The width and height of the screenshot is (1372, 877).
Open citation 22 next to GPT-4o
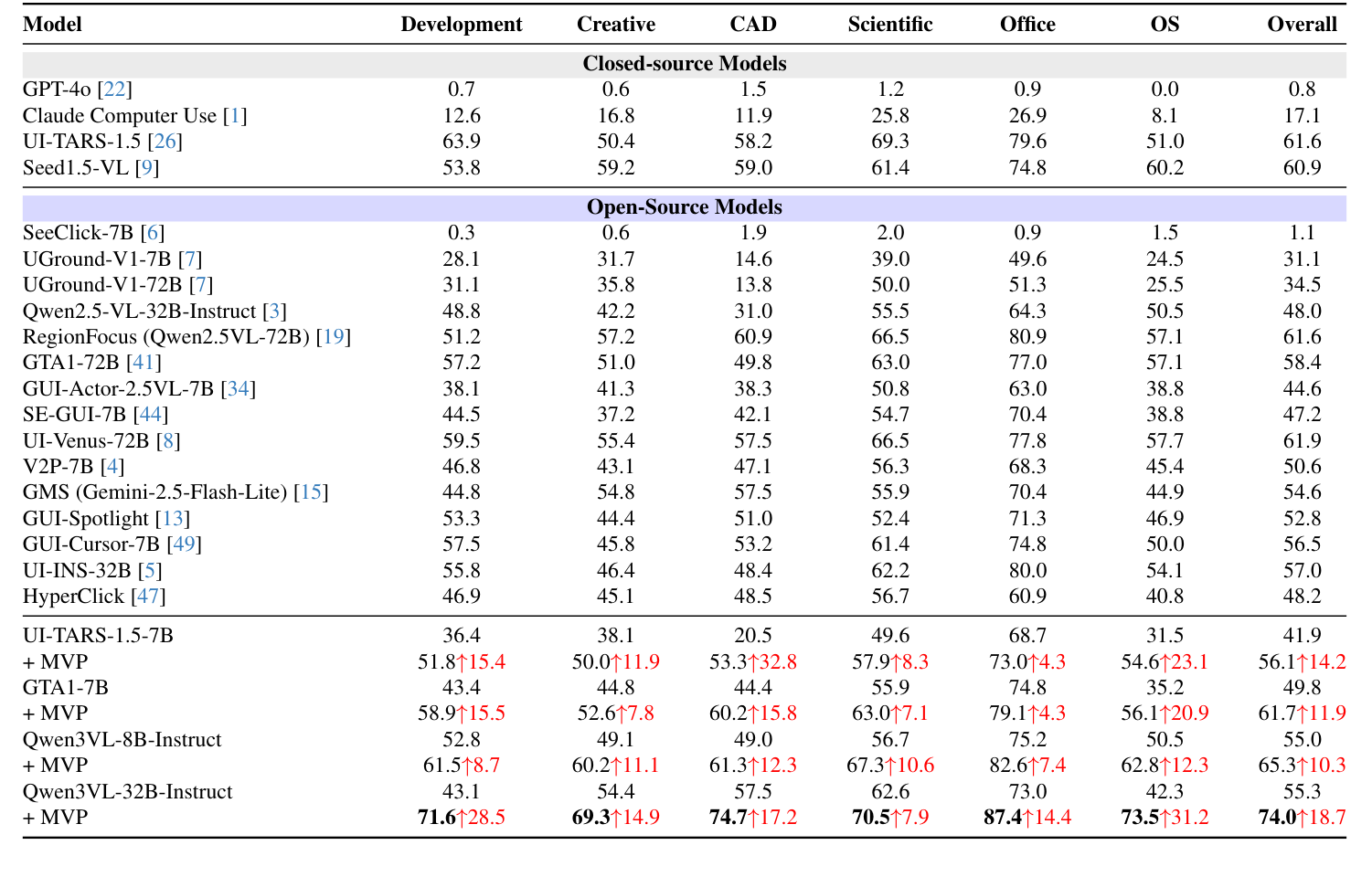click(115, 90)
